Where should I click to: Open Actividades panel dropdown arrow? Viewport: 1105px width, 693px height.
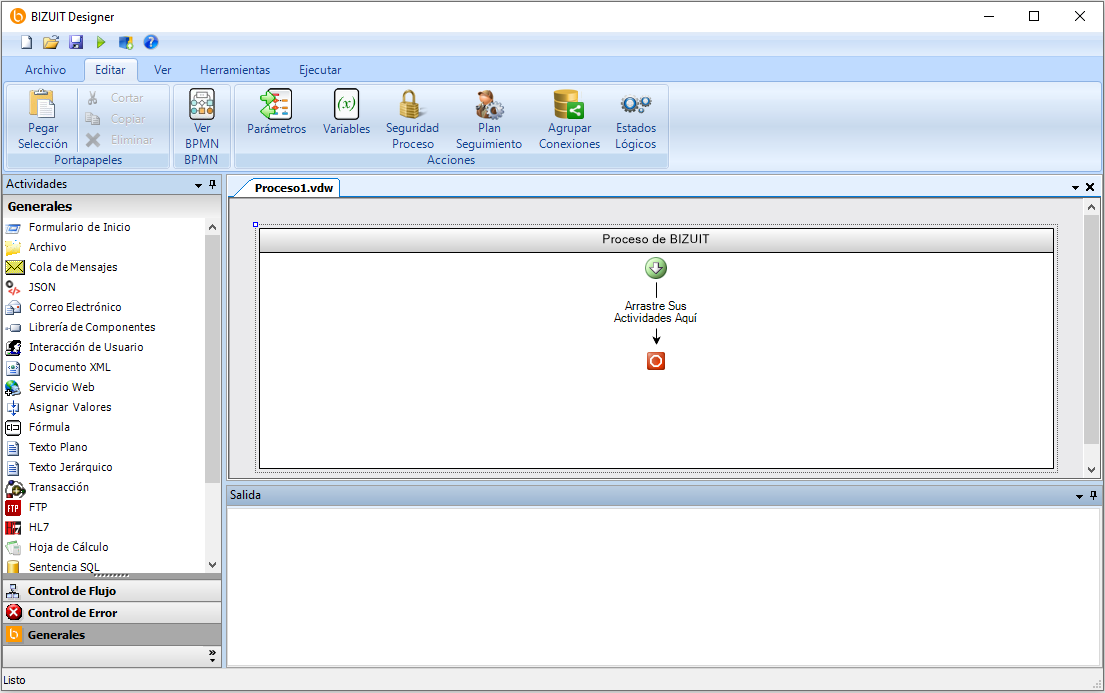tap(198, 185)
